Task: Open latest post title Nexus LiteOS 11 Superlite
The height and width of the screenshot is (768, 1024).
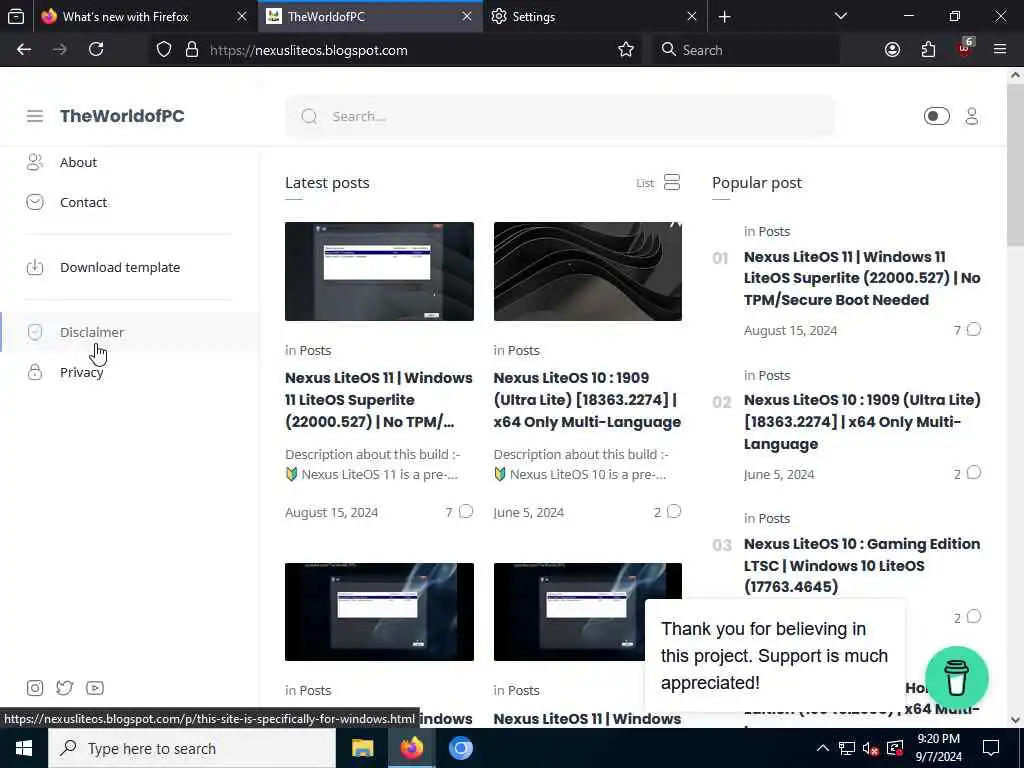Action: 379,400
